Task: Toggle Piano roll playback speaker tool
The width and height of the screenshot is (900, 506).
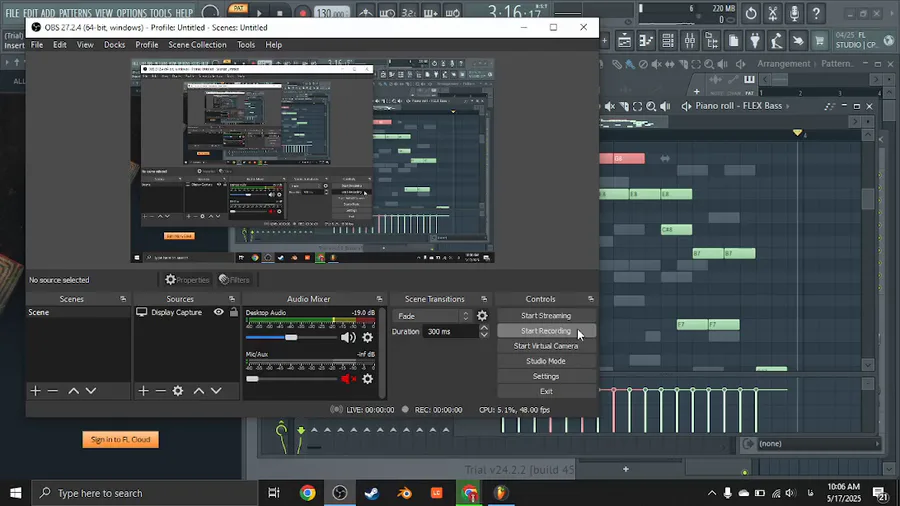Action: coord(665,106)
